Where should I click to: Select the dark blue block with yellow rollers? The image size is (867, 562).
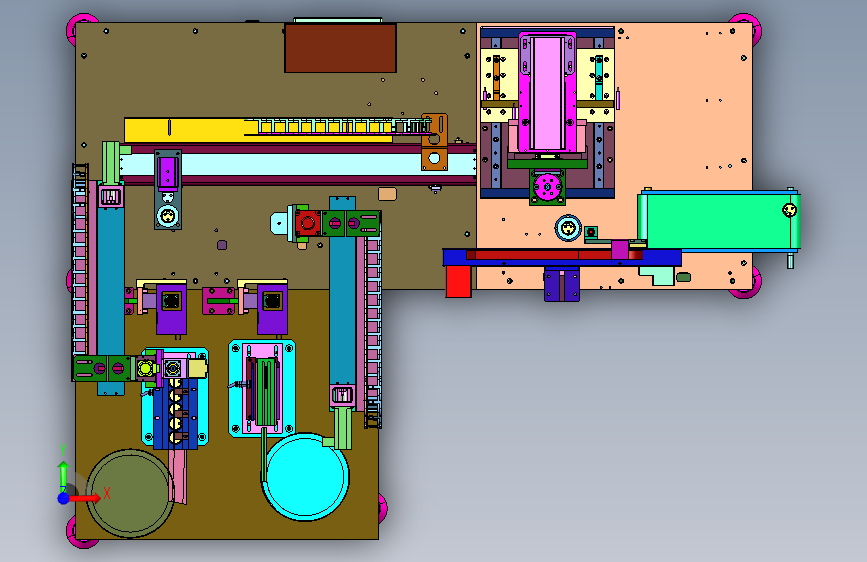click(x=175, y=412)
